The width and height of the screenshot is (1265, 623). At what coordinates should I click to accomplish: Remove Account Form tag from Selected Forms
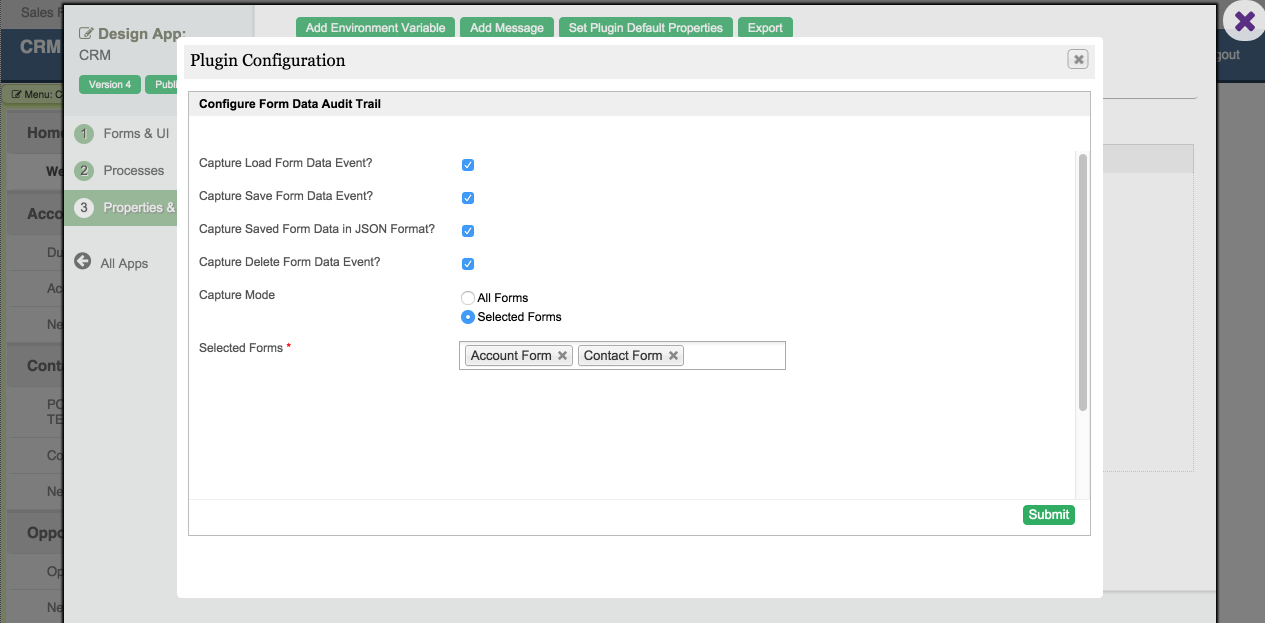(x=563, y=356)
